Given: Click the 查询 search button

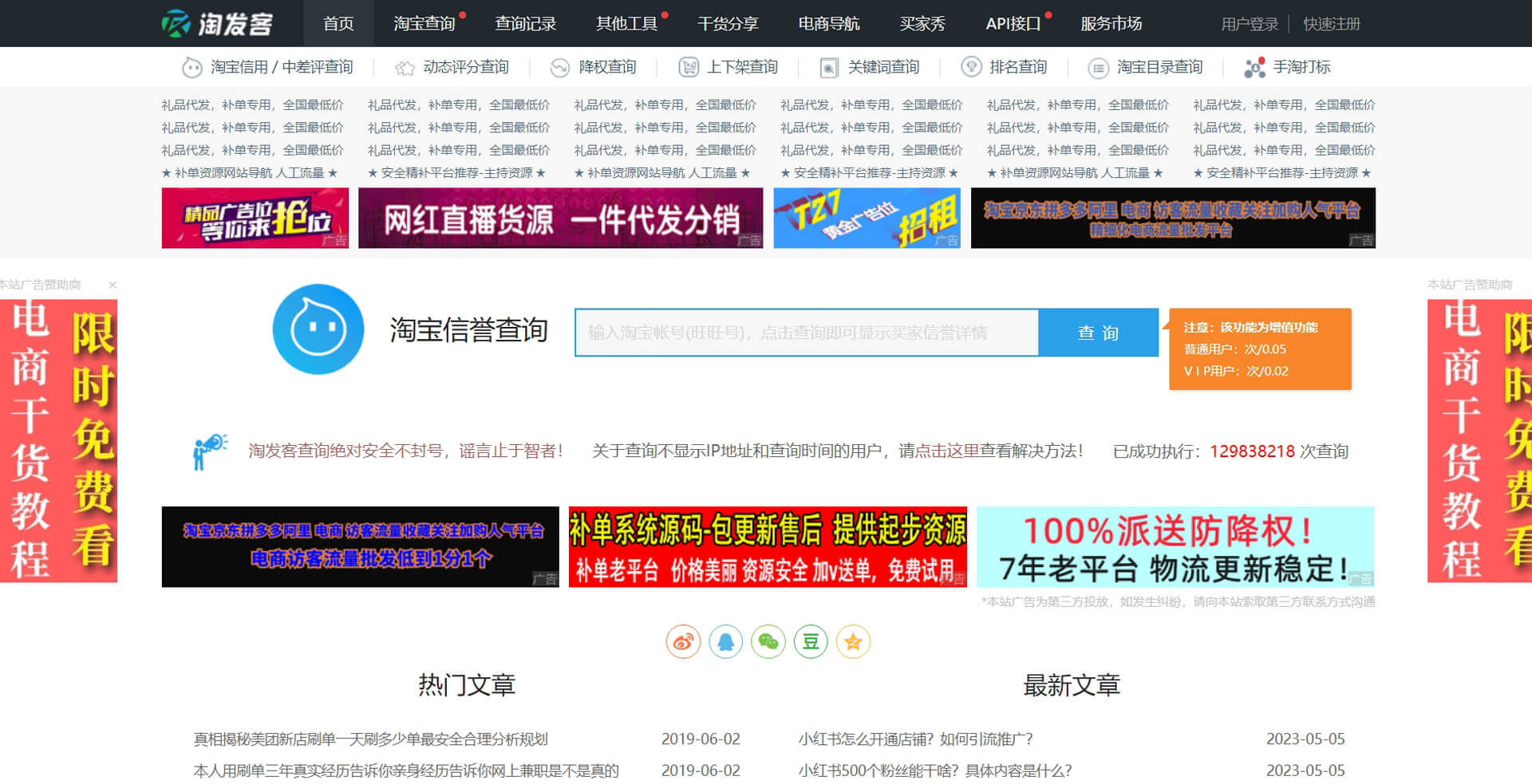Looking at the screenshot, I should (1098, 333).
